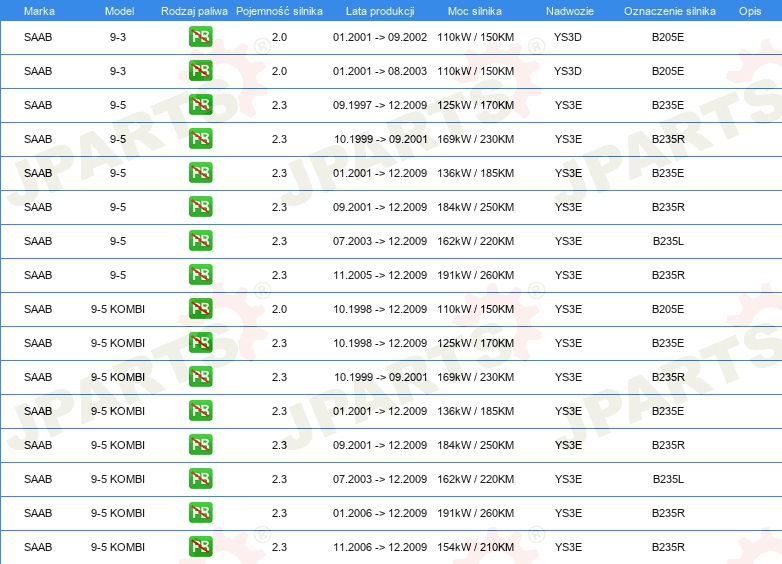Click YS3D in the row ending 08.2003
The image size is (782, 564).
[x=568, y=71]
